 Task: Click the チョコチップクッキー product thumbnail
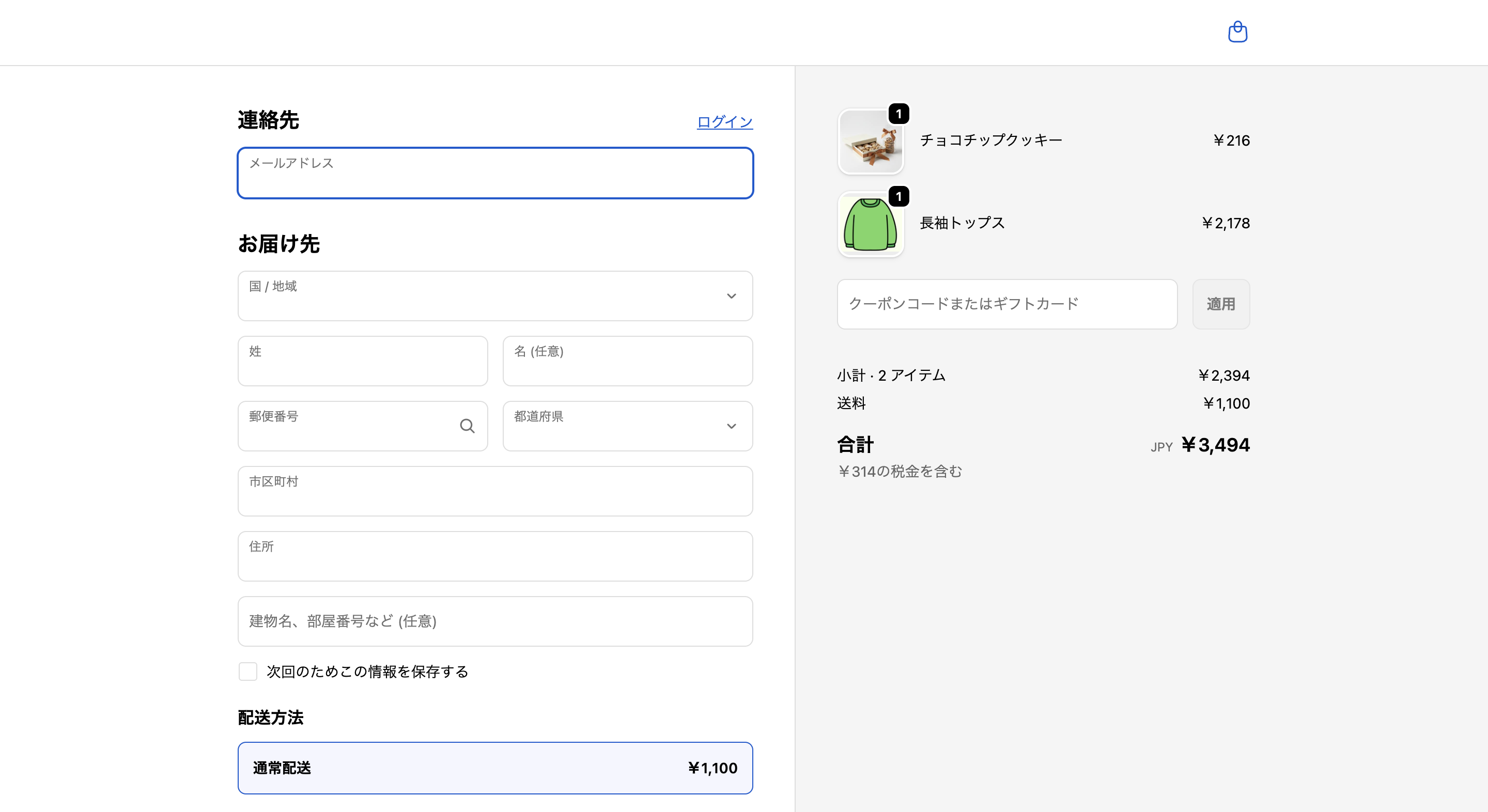pyautogui.click(x=871, y=142)
